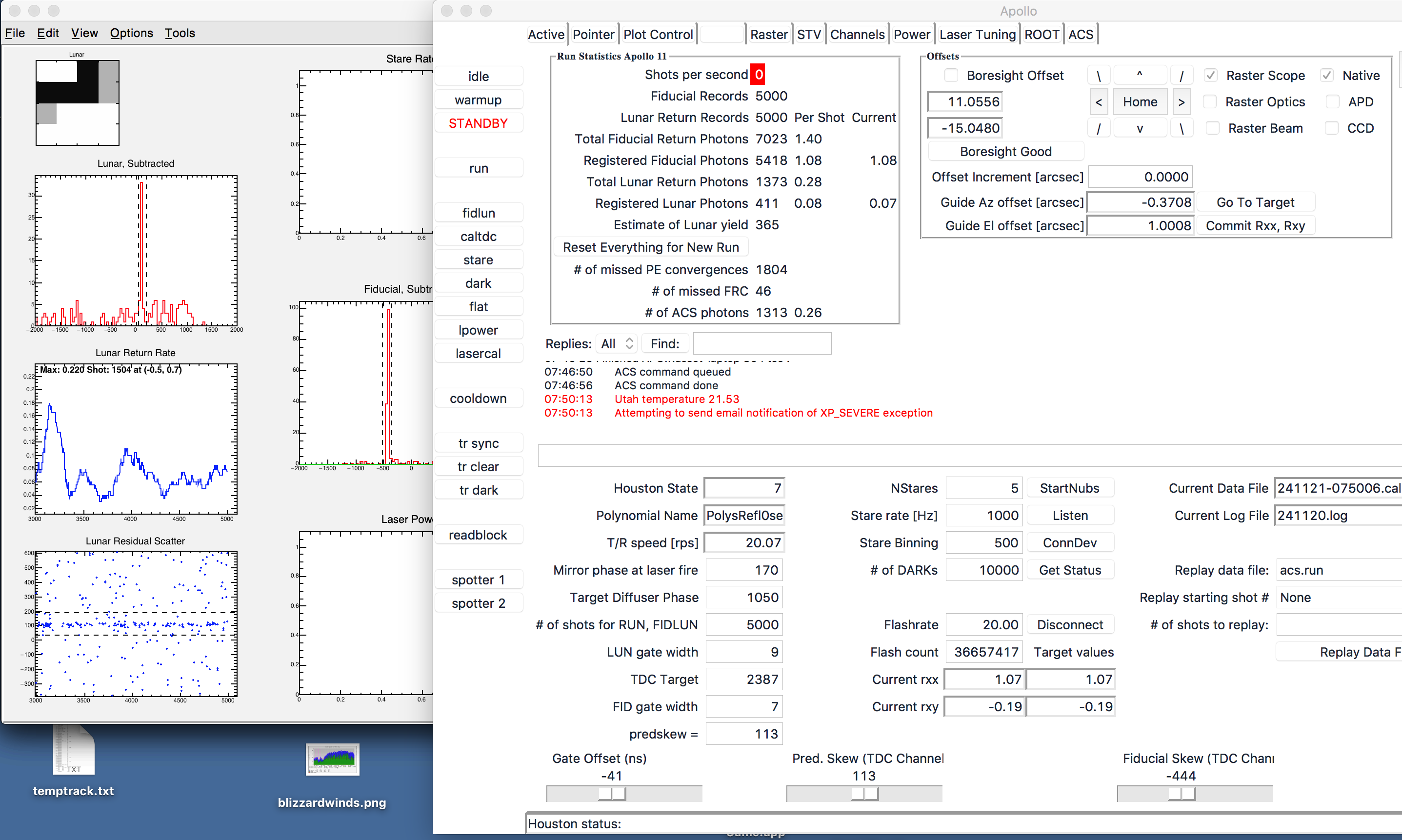The width and height of the screenshot is (1402, 840).
Task: Enable CCD checkbox
Action: [1331, 128]
